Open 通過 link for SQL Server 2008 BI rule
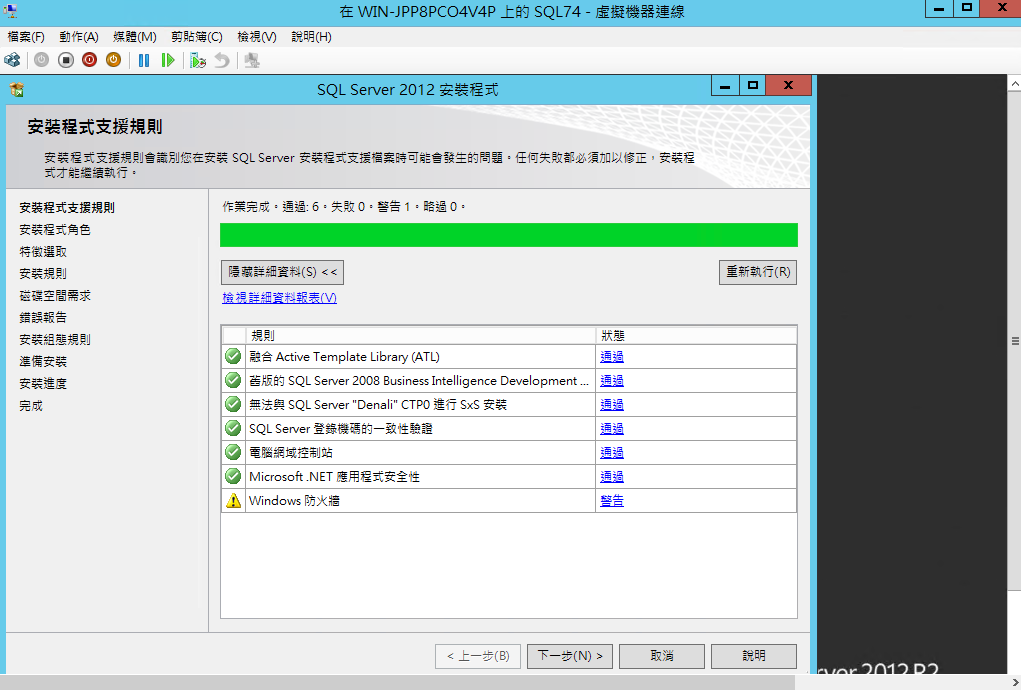 612,381
